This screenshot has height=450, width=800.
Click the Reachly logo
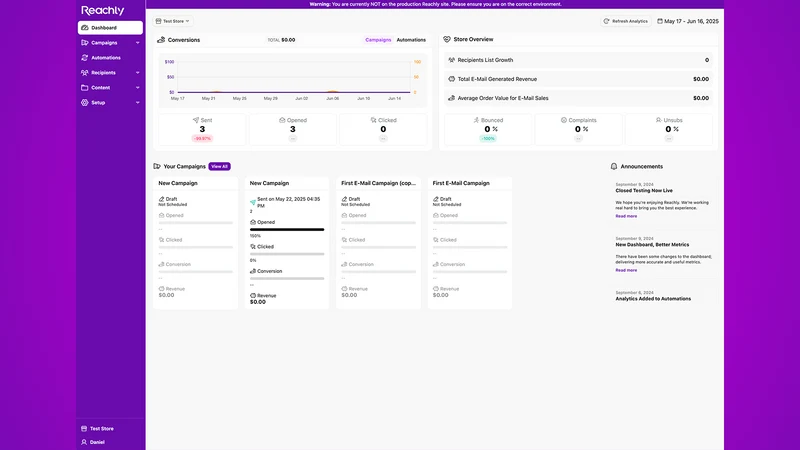103,10
